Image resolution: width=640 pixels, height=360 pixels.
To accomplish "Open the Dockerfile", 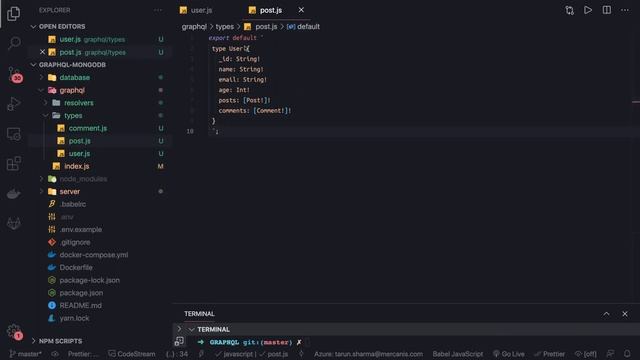I will pos(76,267).
